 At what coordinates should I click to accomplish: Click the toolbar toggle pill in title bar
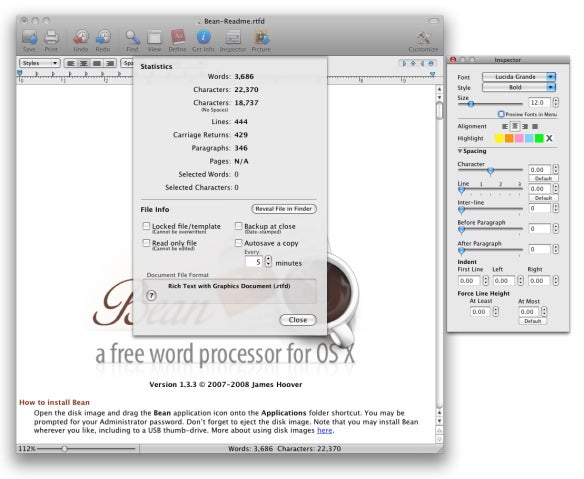434,21
